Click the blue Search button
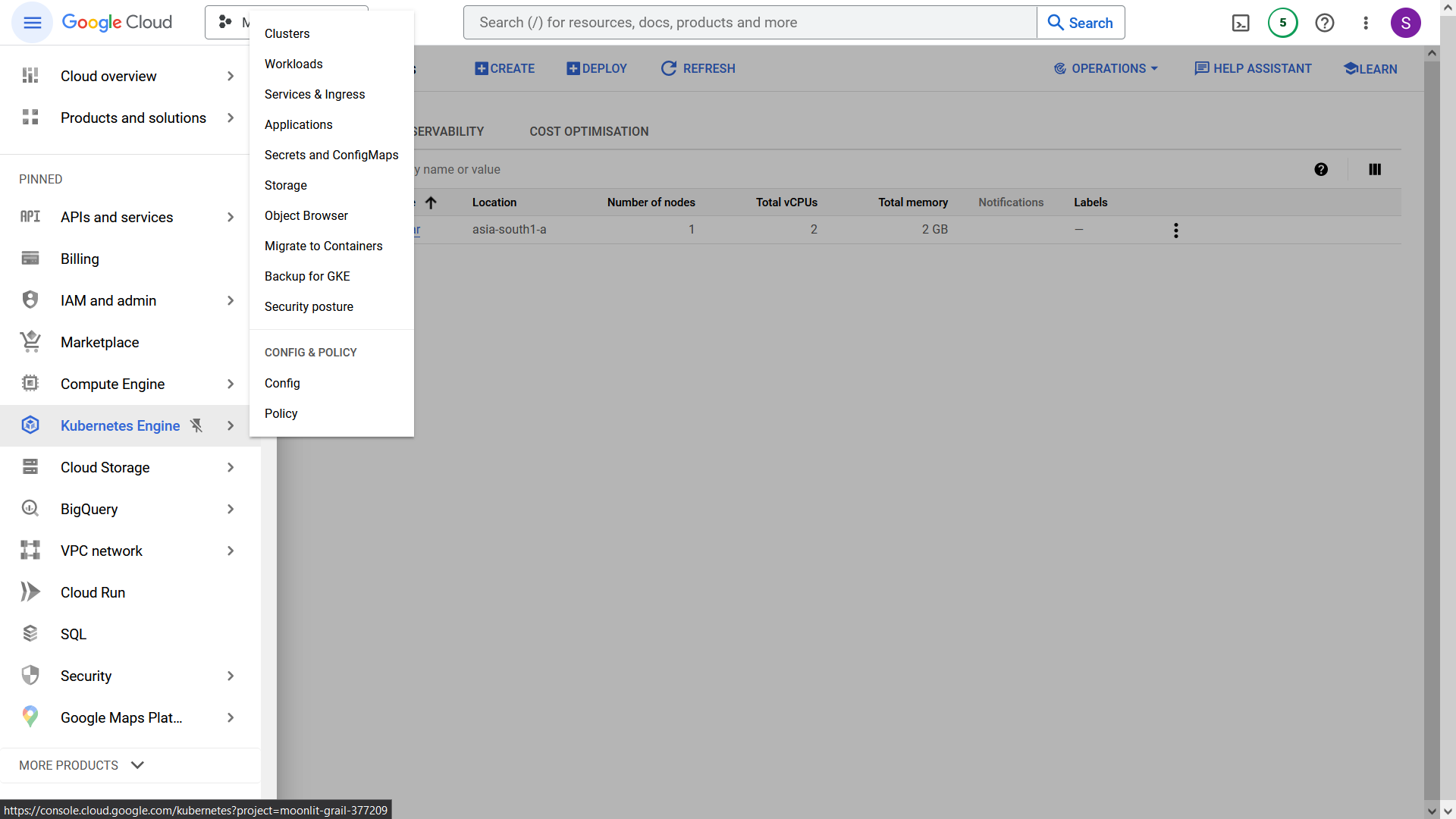 pyautogui.click(x=1081, y=23)
